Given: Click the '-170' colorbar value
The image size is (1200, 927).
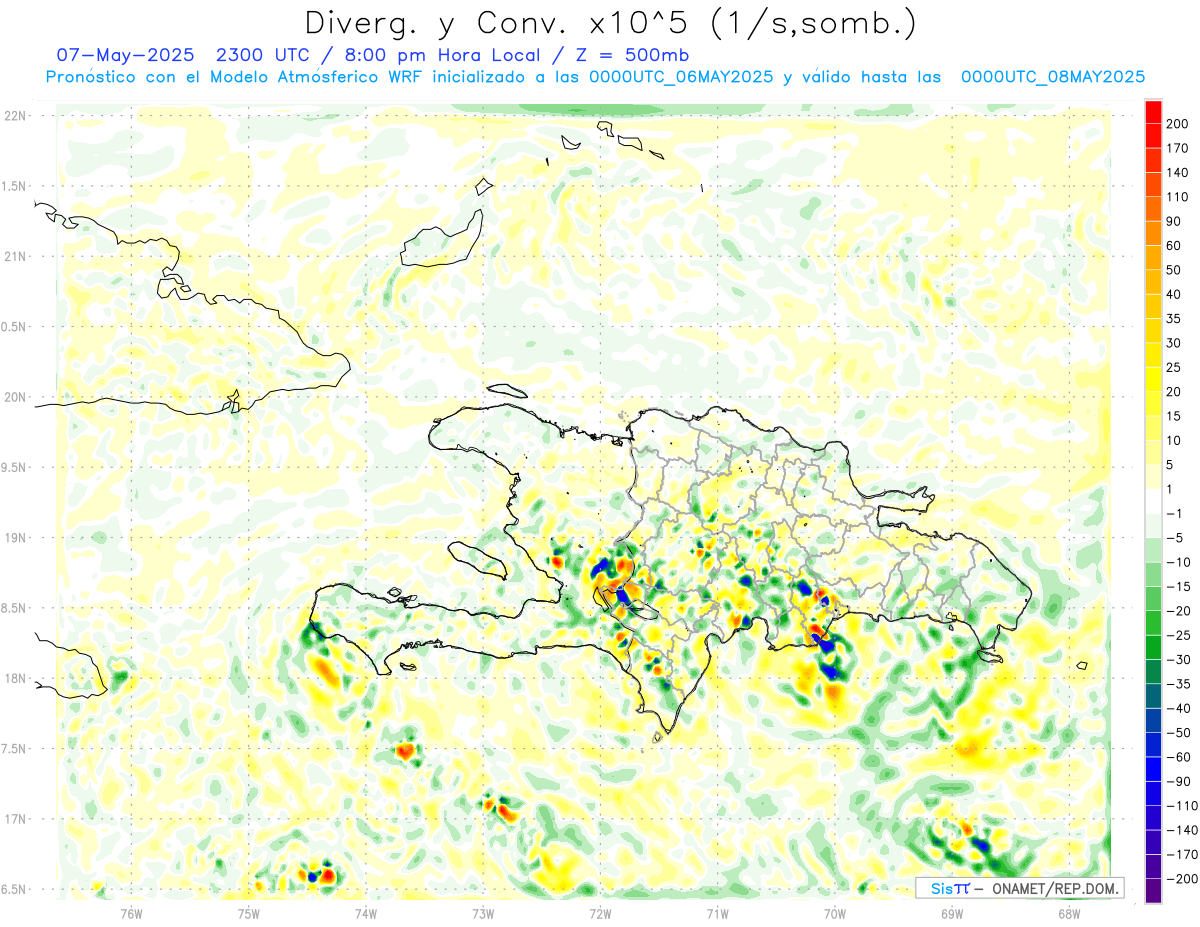Looking at the screenshot, I should [x=1180, y=855].
